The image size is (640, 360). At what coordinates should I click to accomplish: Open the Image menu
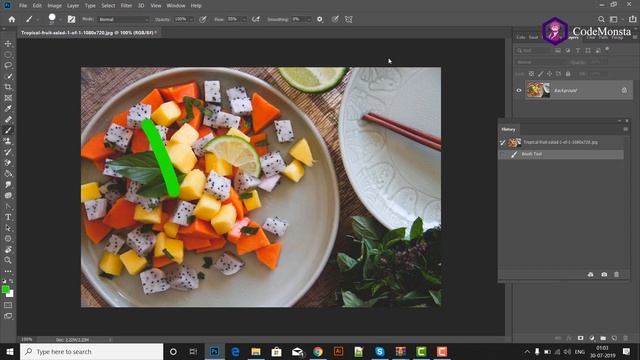pyautogui.click(x=54, y=6)
